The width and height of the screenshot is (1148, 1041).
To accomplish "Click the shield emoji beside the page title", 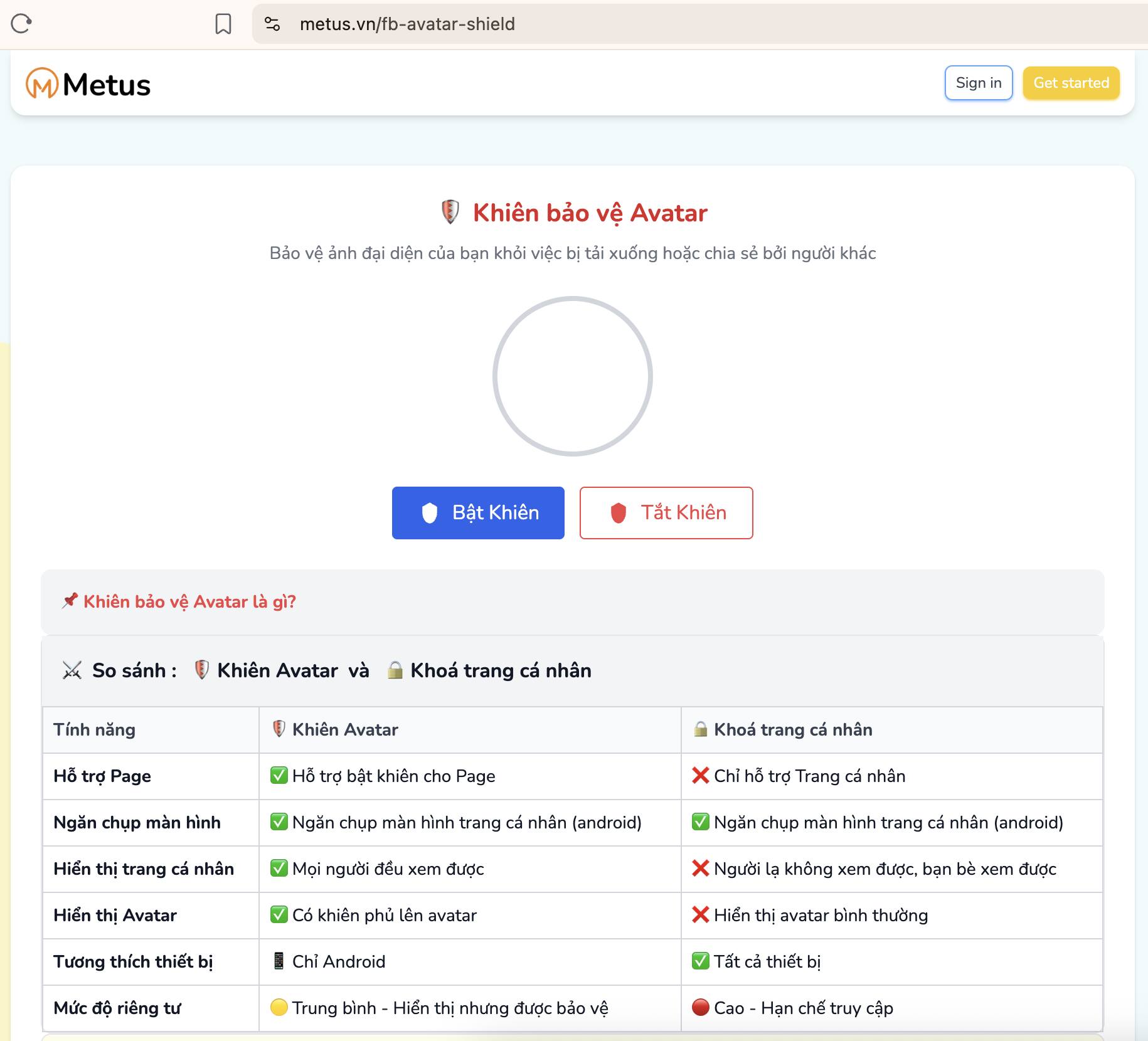I will (450, 212).
